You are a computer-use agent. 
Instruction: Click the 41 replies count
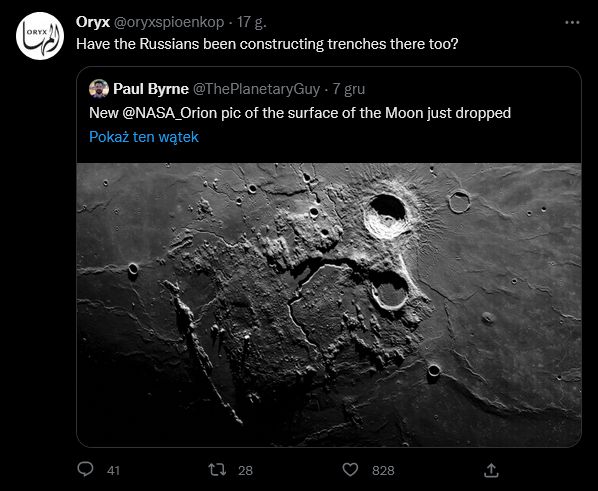[x=113, y=470]
